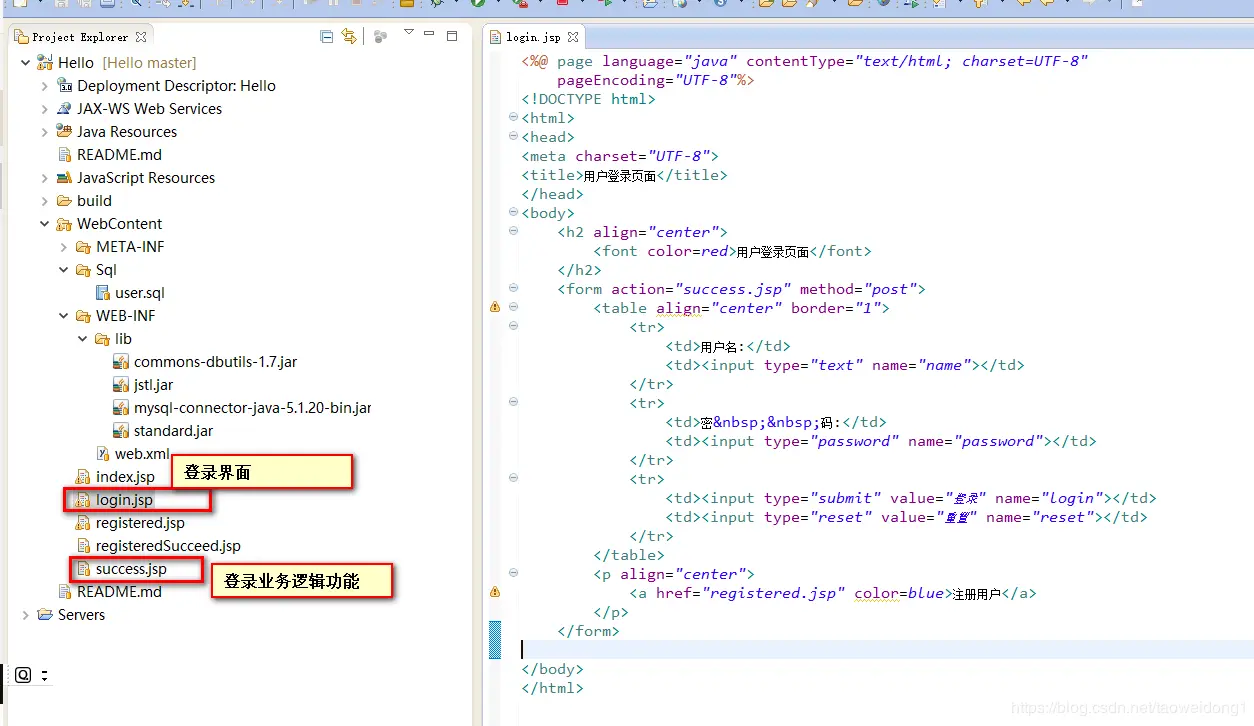
Task: Select registeredSucceed.jsp file
Action: pyautogui.click(x=168, y=546)
